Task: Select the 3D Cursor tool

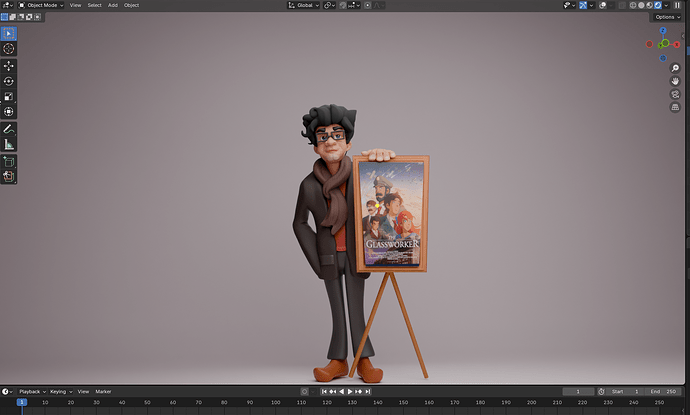Action: click(8, 49)
